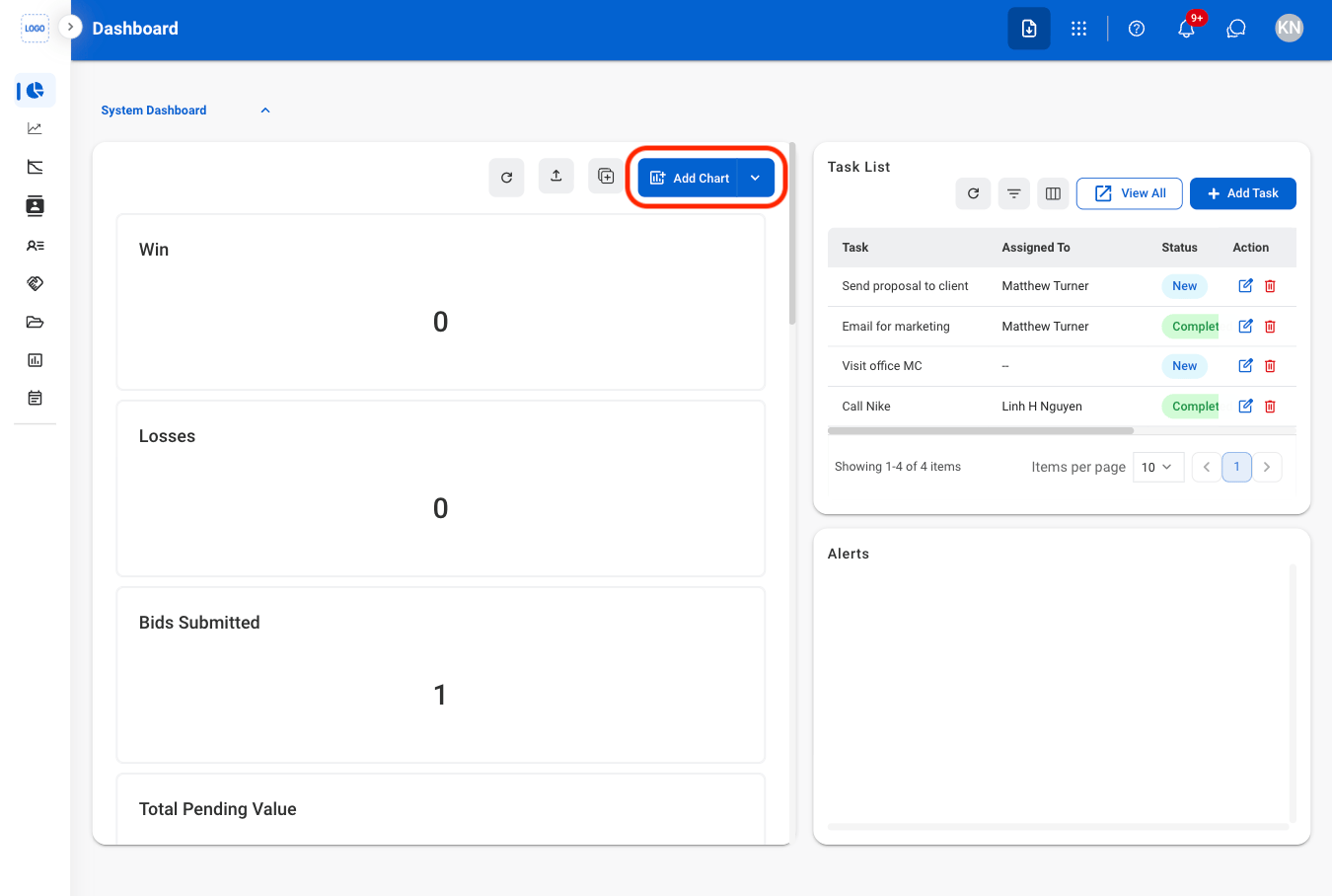Click the charts panel vertical scrollbar

(792, 234)
